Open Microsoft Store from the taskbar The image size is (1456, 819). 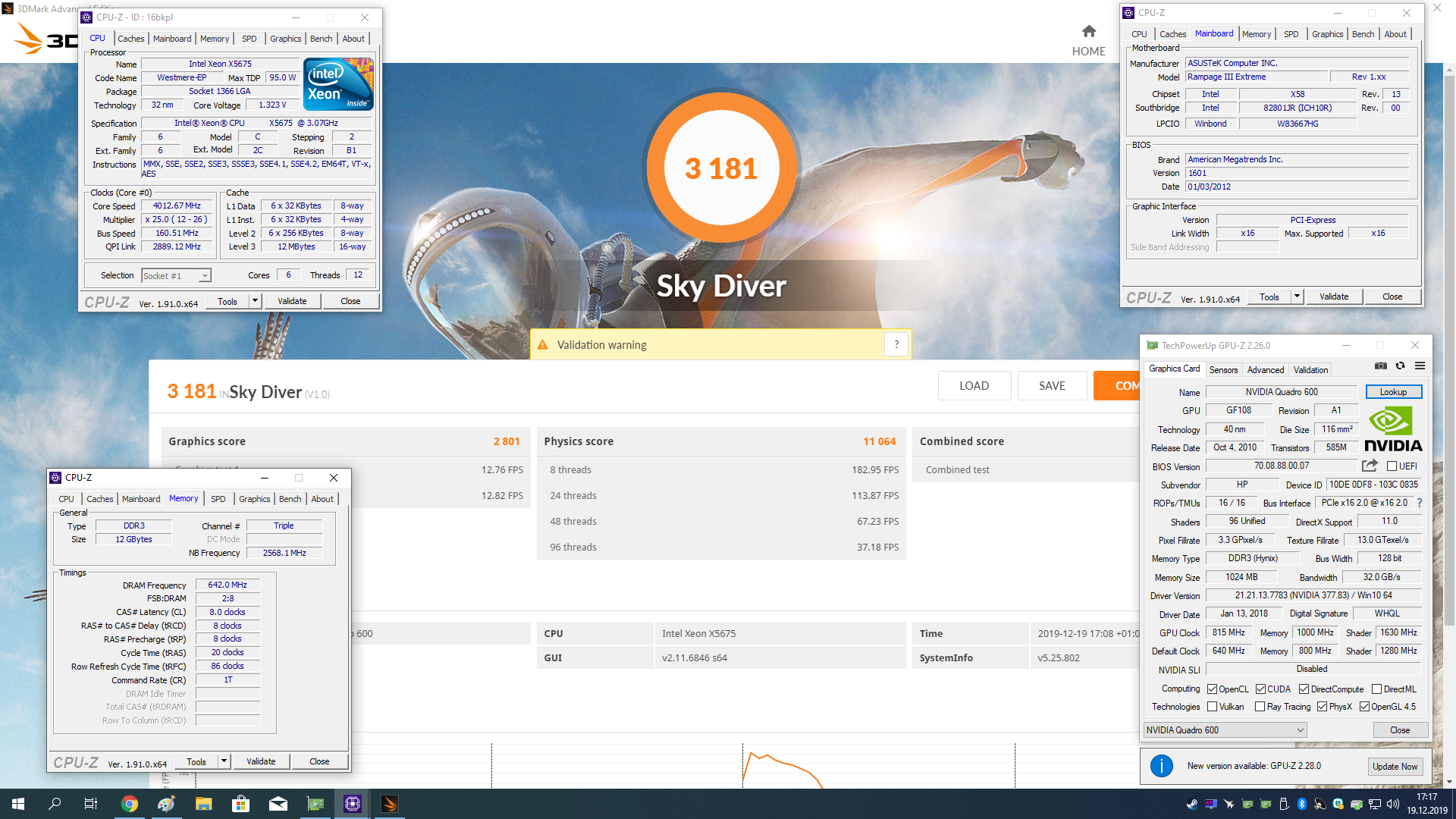[x=240, y=804]
